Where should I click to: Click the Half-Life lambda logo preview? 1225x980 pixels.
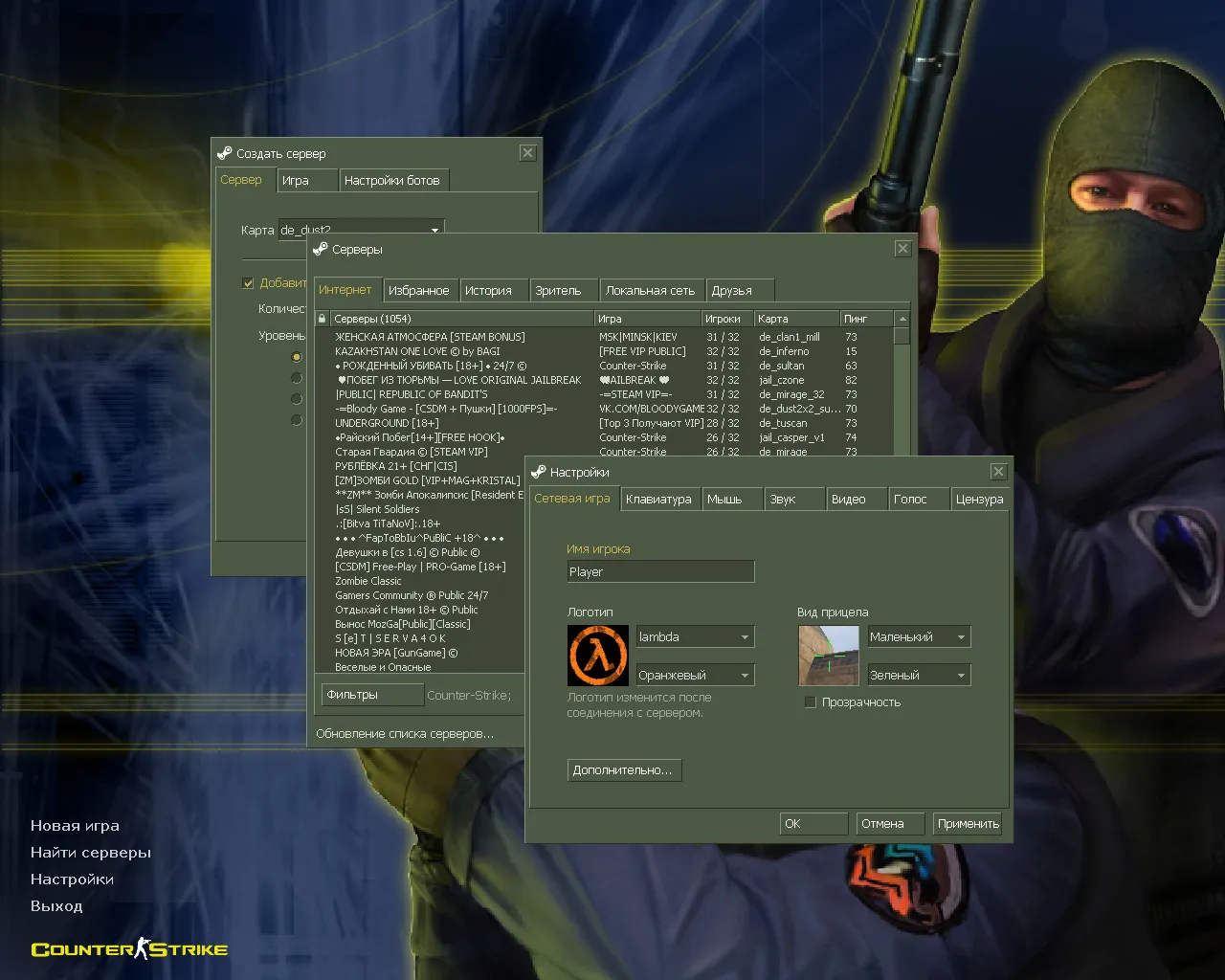[597, 655]
